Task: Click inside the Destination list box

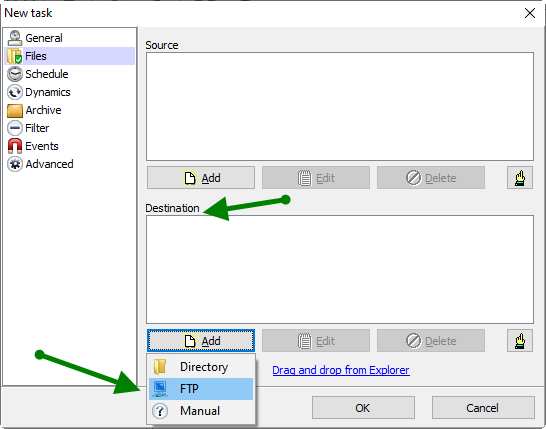Action: pyautogui.click(x=340, y=270)
